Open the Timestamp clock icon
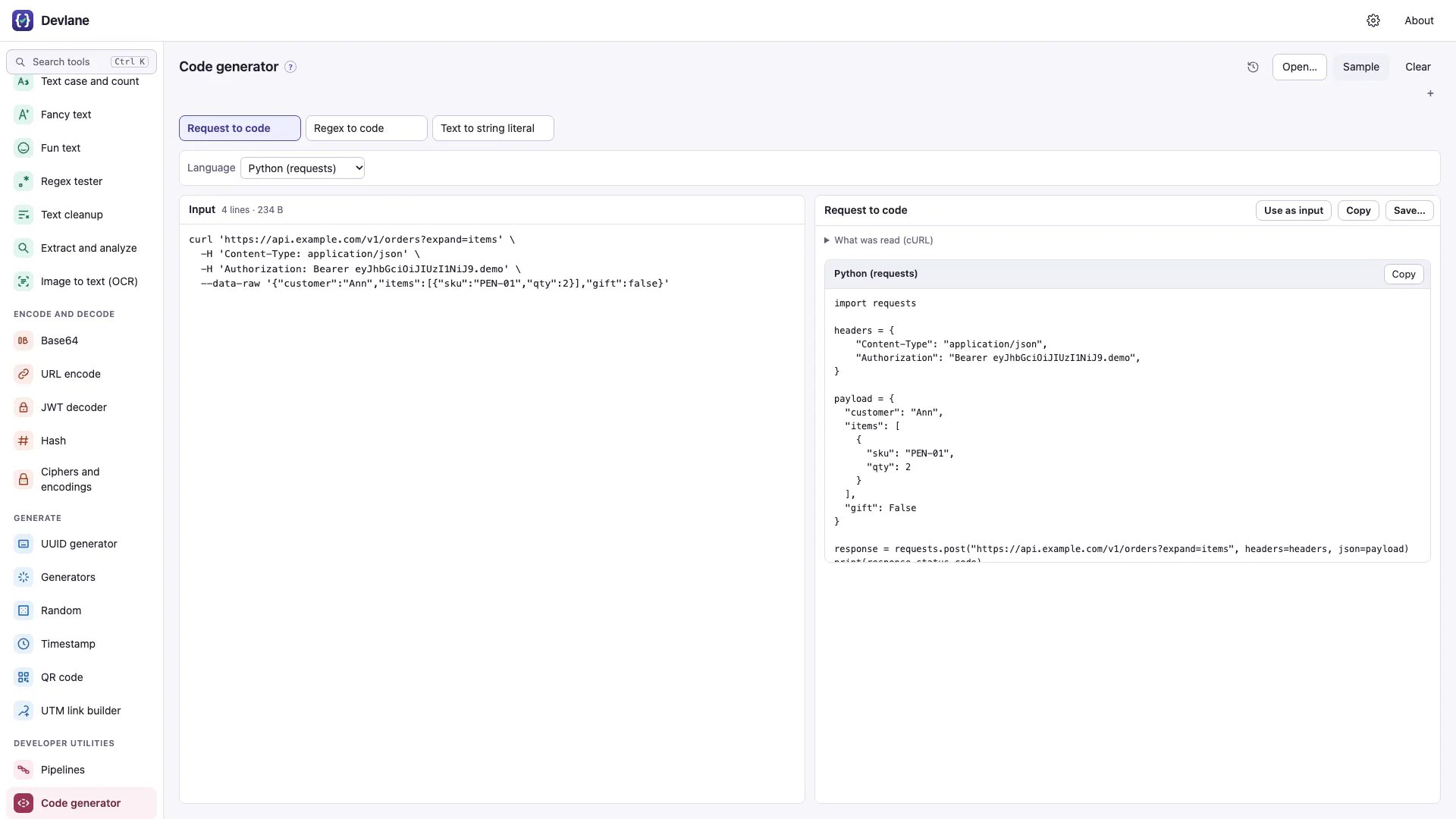 pyautogui.click(x=24, y=644)
